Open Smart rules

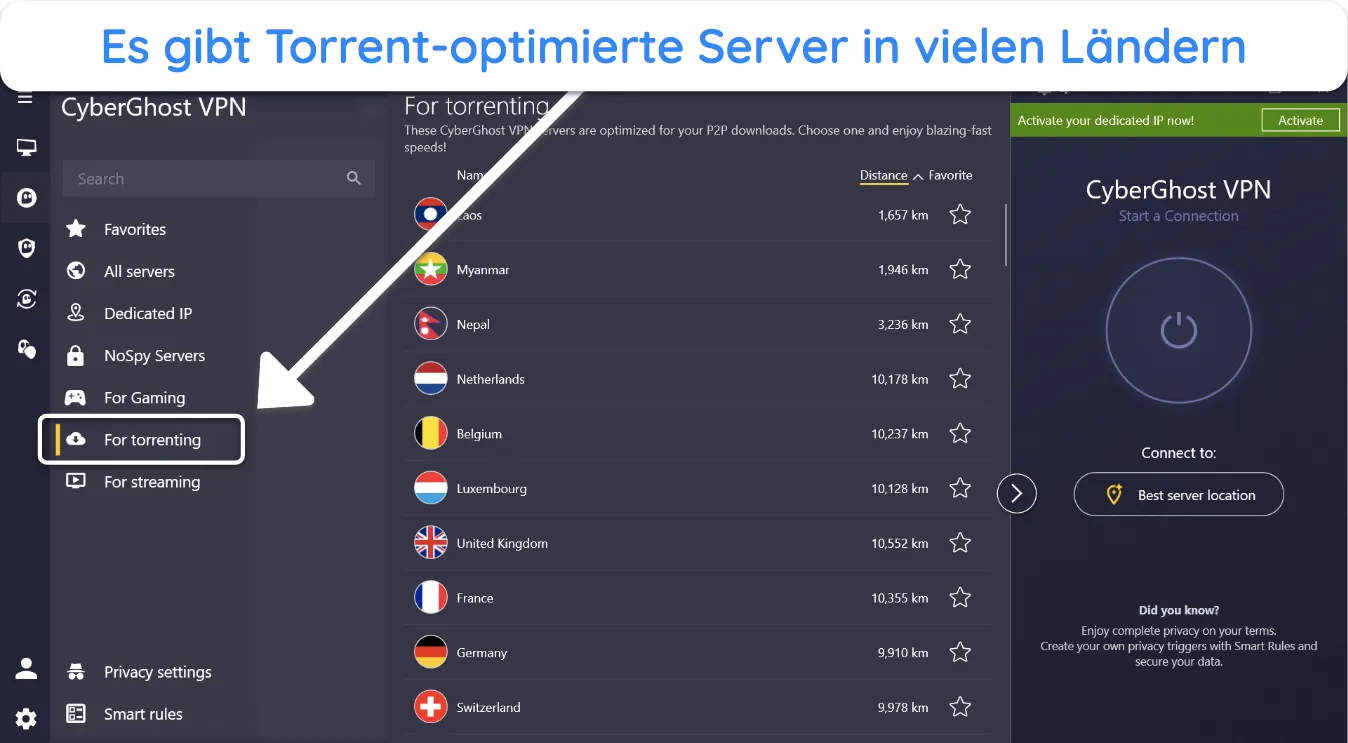coord(143,714)
